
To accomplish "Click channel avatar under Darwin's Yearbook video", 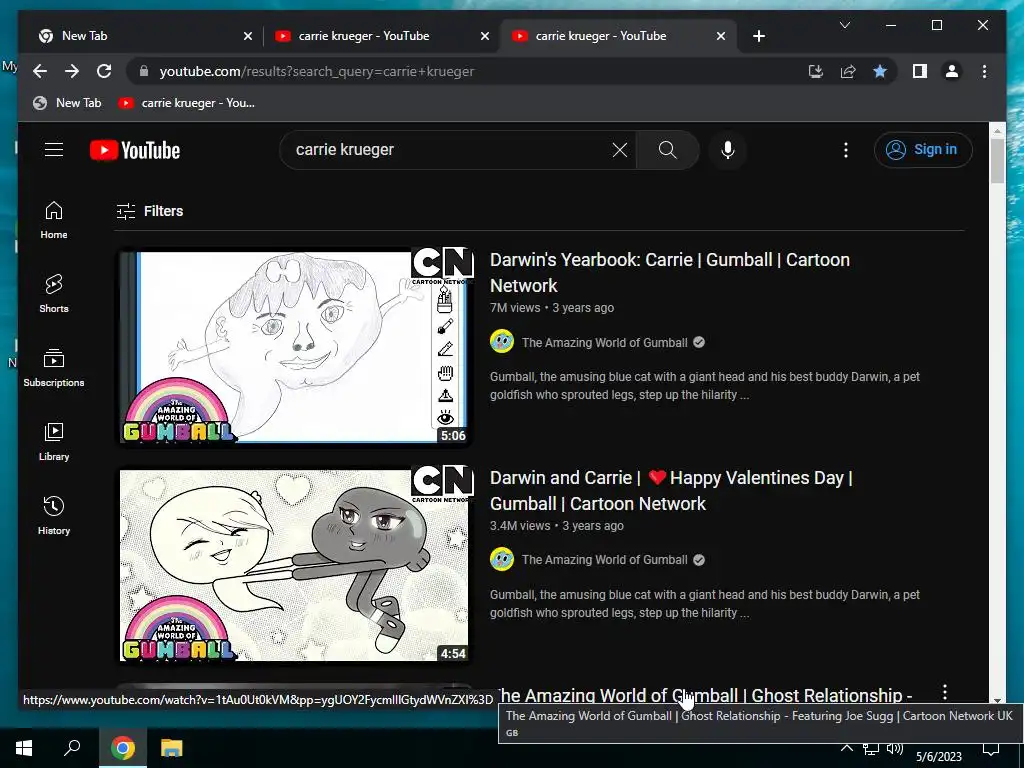I will tap(502, 342).
